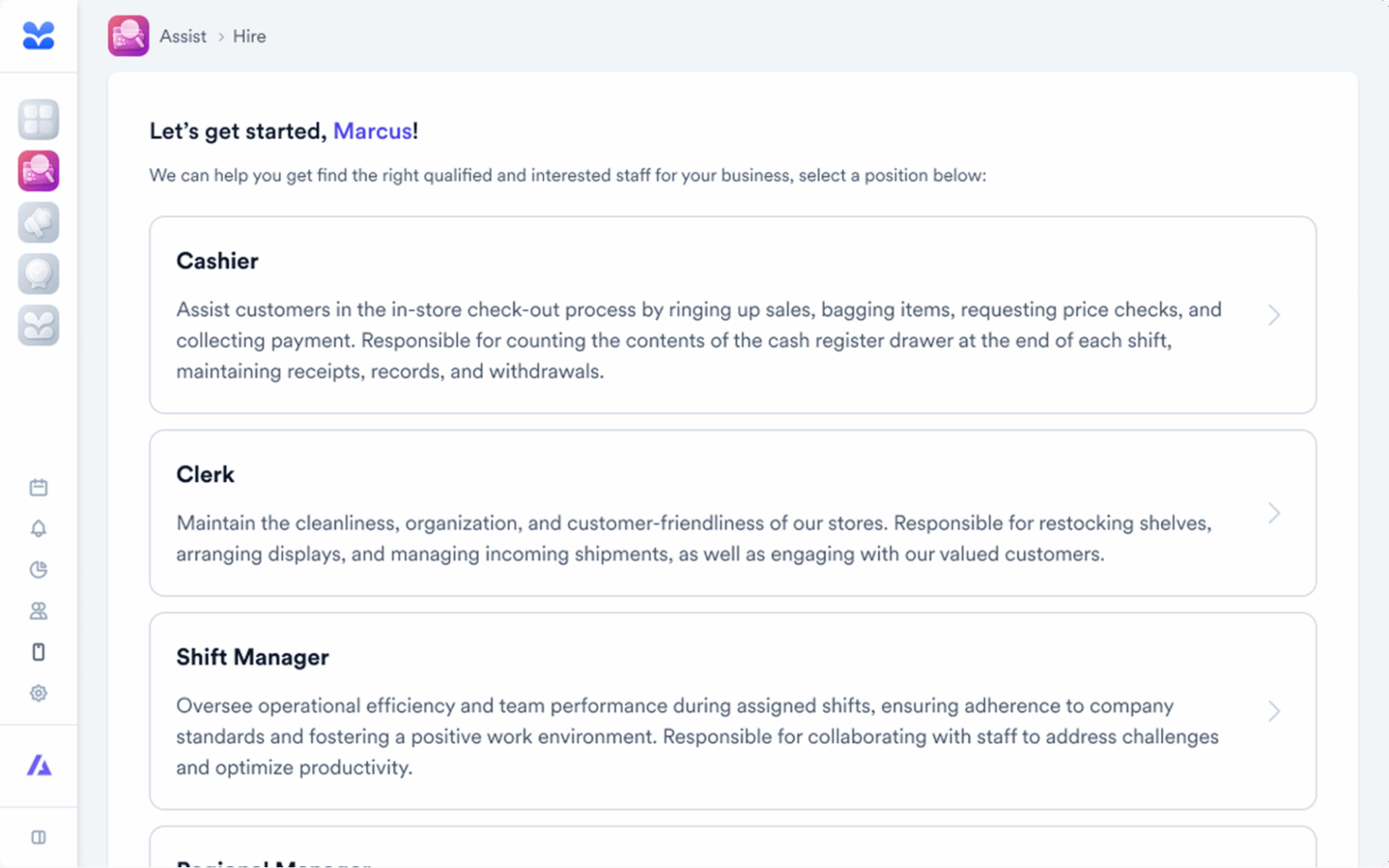
Task: Open notifications bell icon
Action: click(38, 529)
